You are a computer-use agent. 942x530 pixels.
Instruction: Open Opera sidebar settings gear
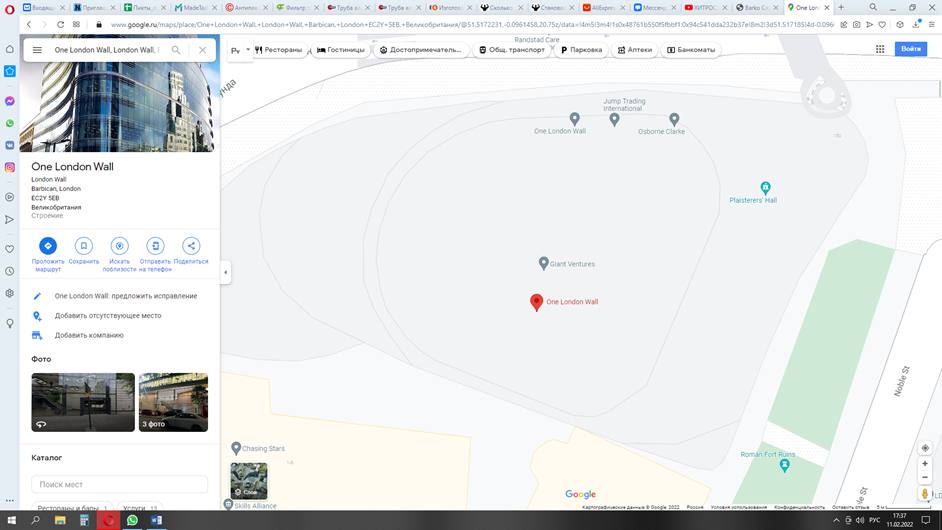pos(10,293)
